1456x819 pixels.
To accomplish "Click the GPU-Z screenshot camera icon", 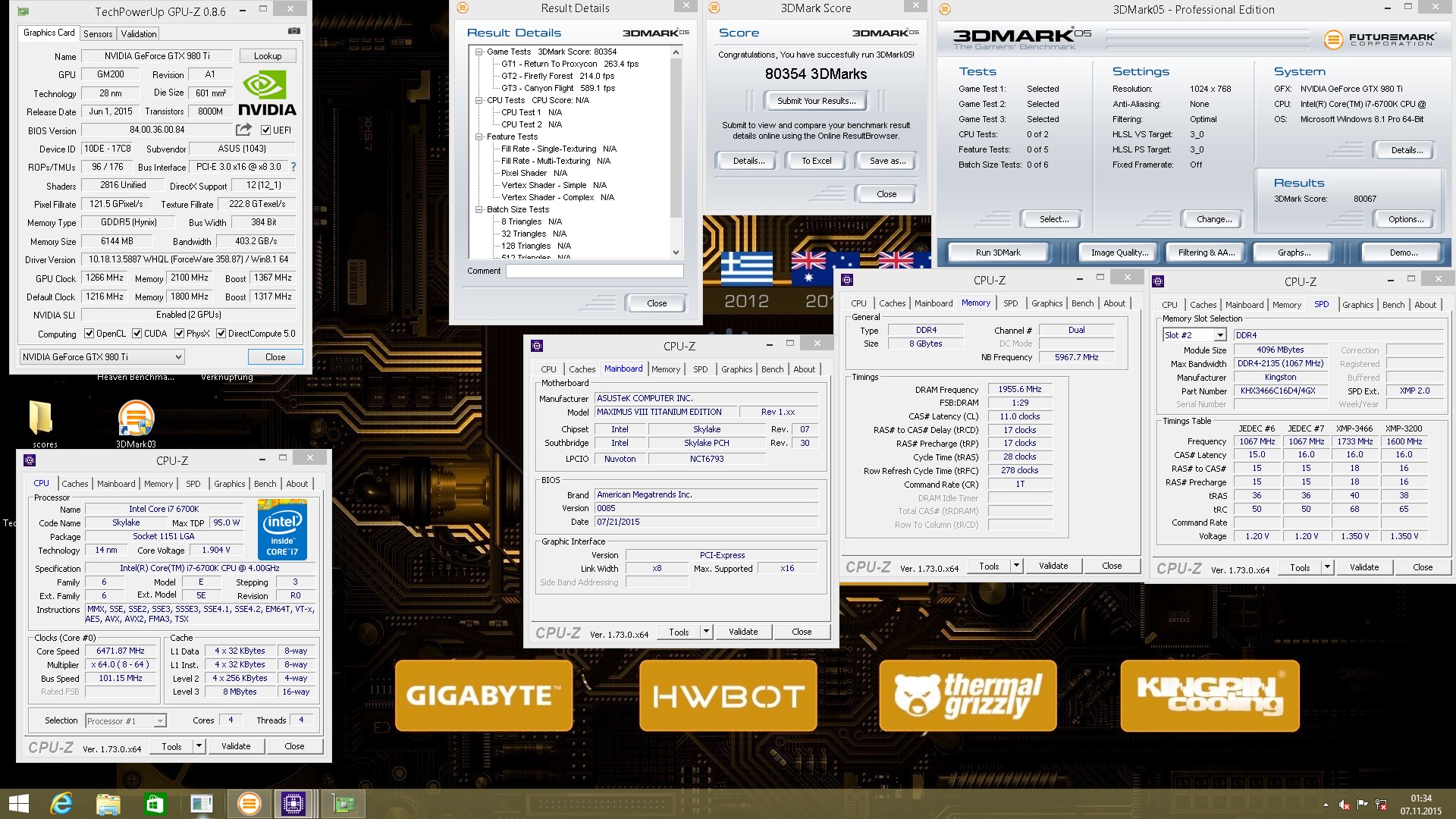I will [294, 31].
